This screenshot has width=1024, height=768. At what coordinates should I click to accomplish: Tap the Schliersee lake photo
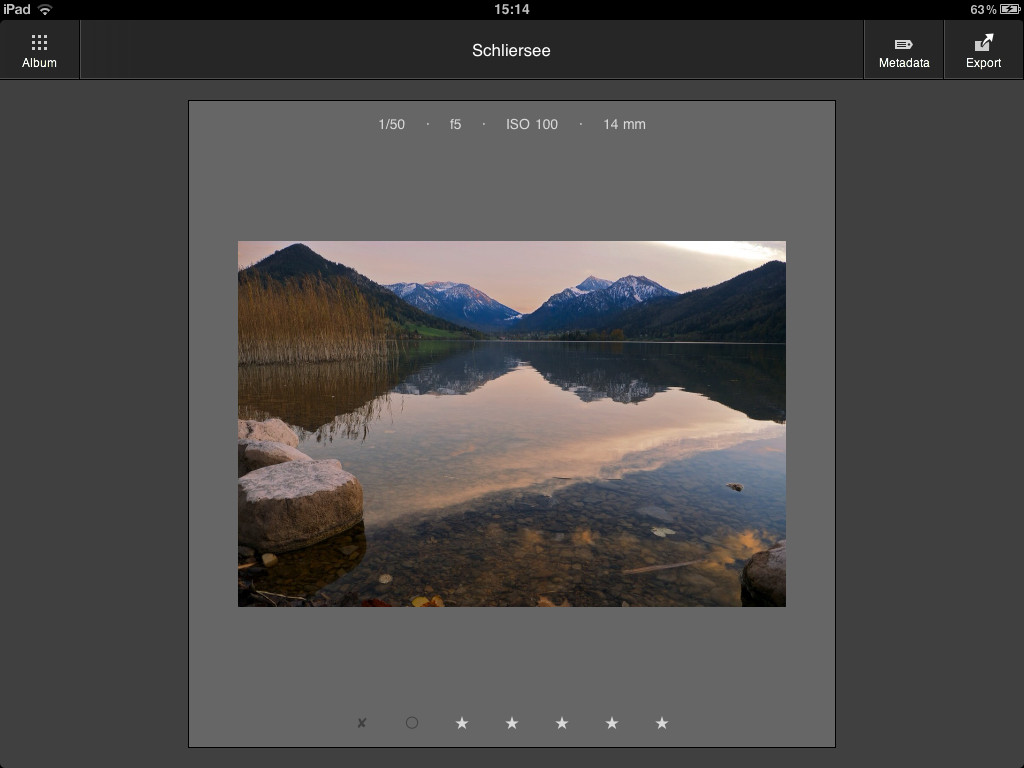click(x=512, y=424)
